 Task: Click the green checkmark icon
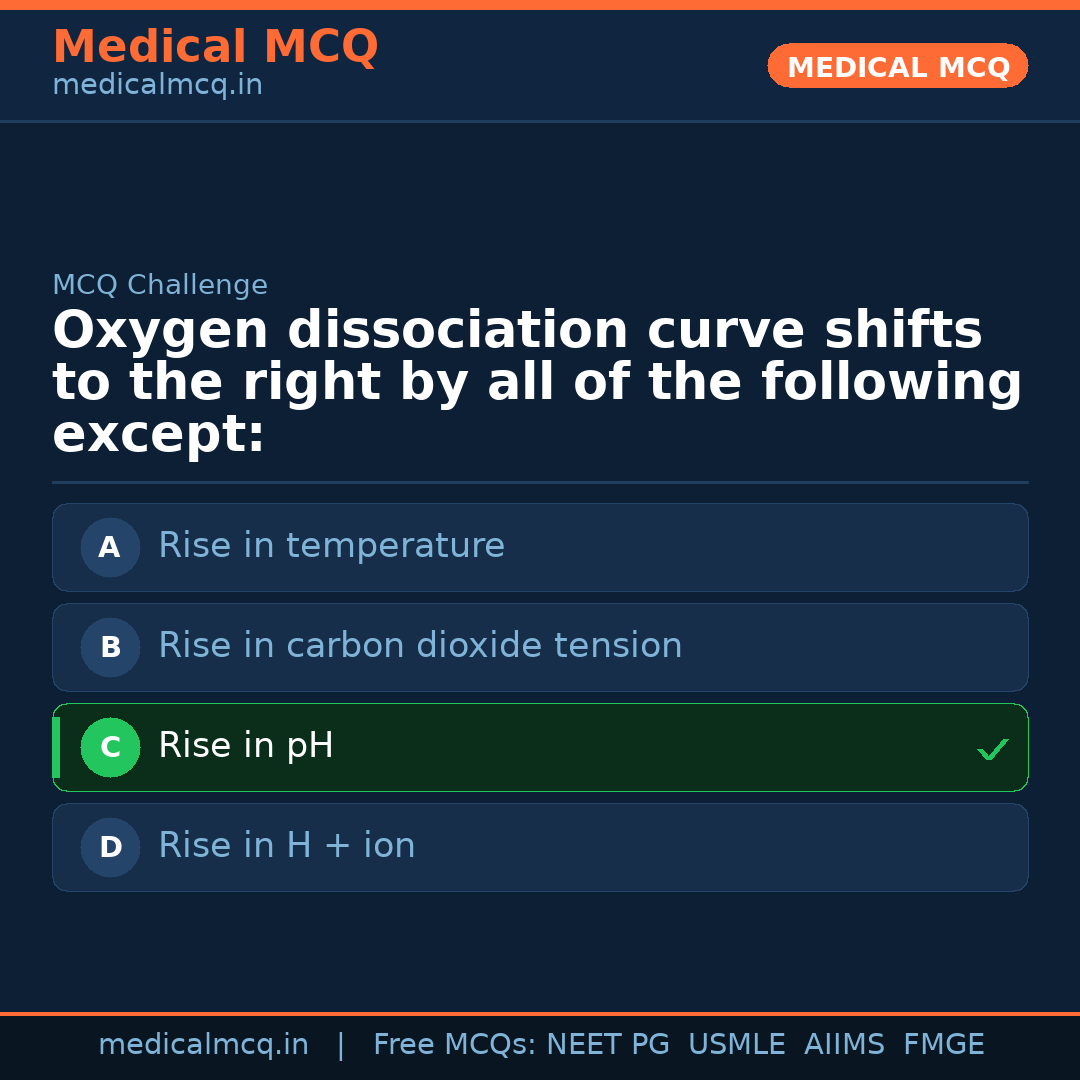(x=992, y=749)
